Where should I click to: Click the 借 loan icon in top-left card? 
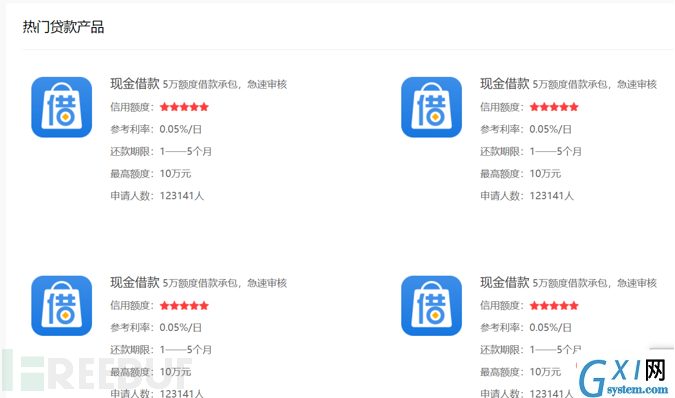point(62,107)
